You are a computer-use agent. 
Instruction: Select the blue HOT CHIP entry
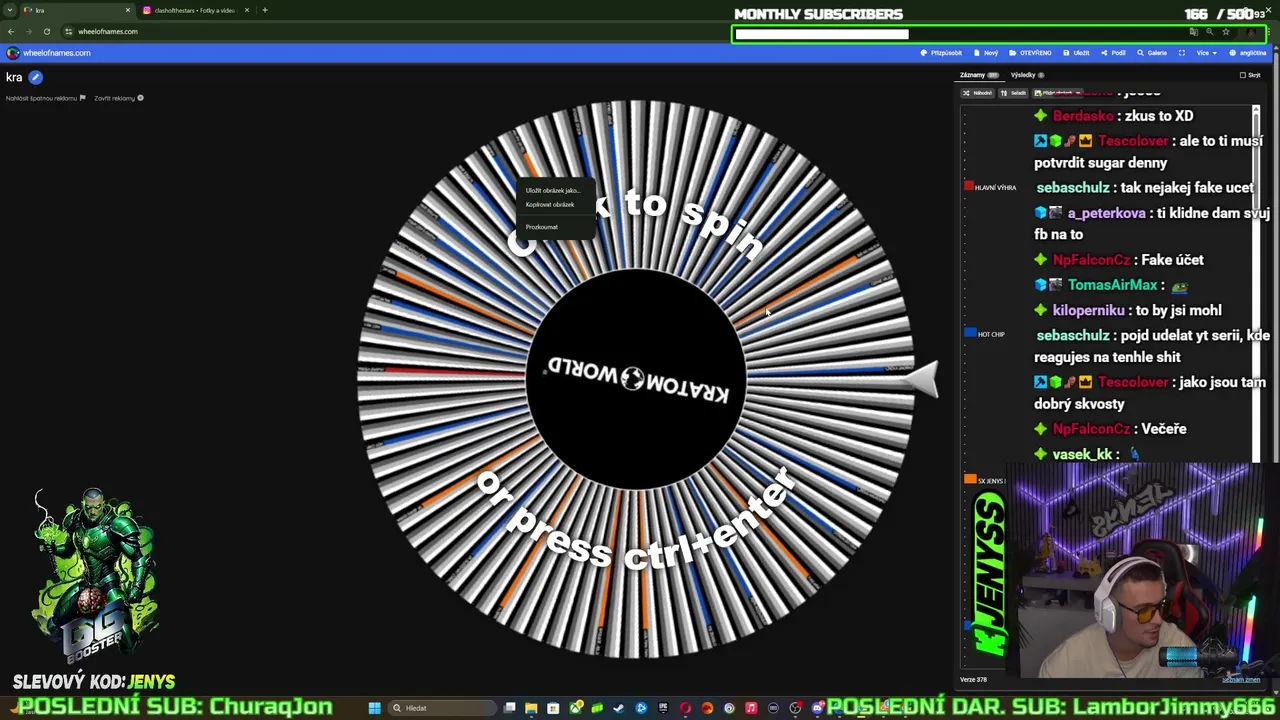[x=985, y=334]
